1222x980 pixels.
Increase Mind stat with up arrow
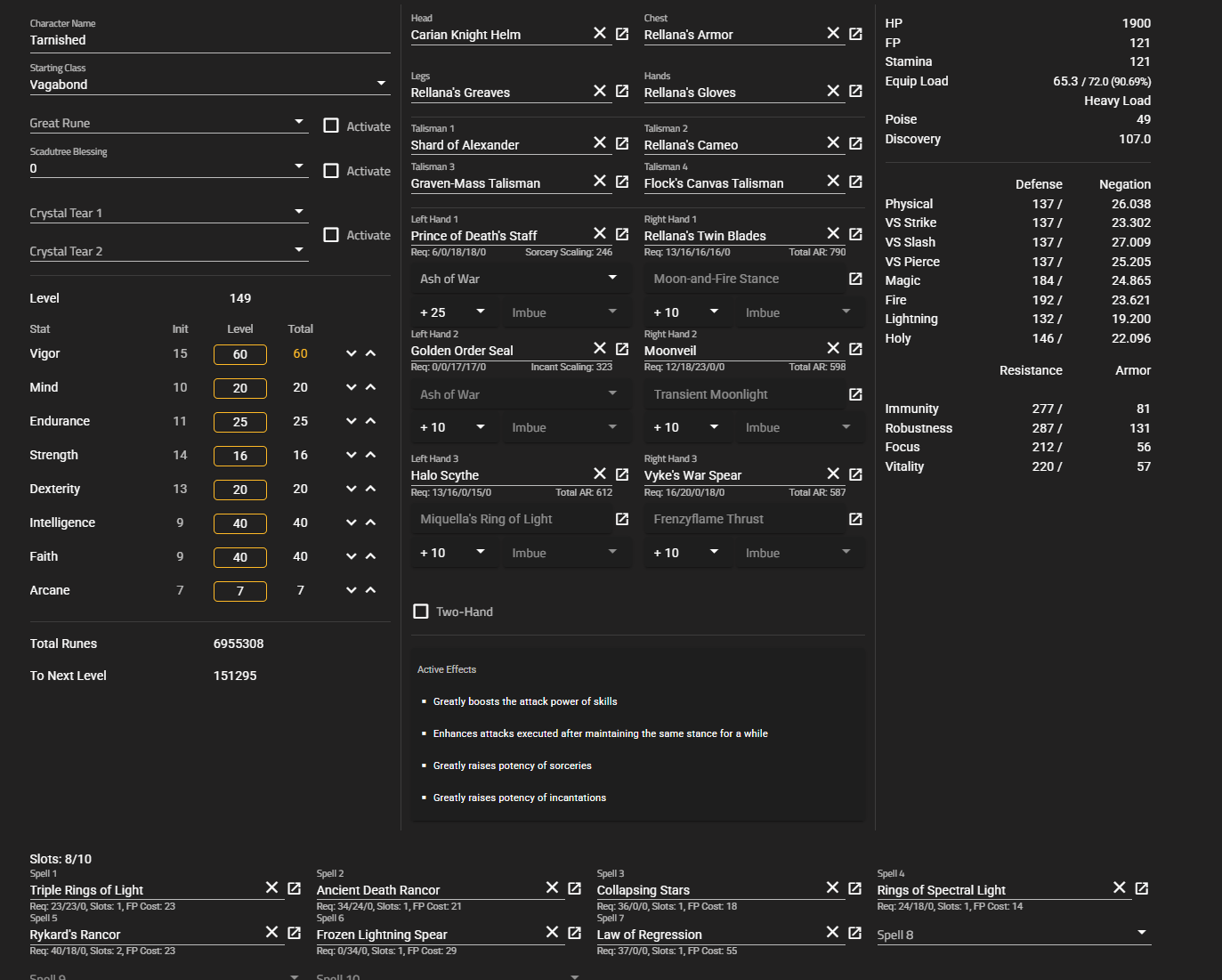[x=371, y=387]
